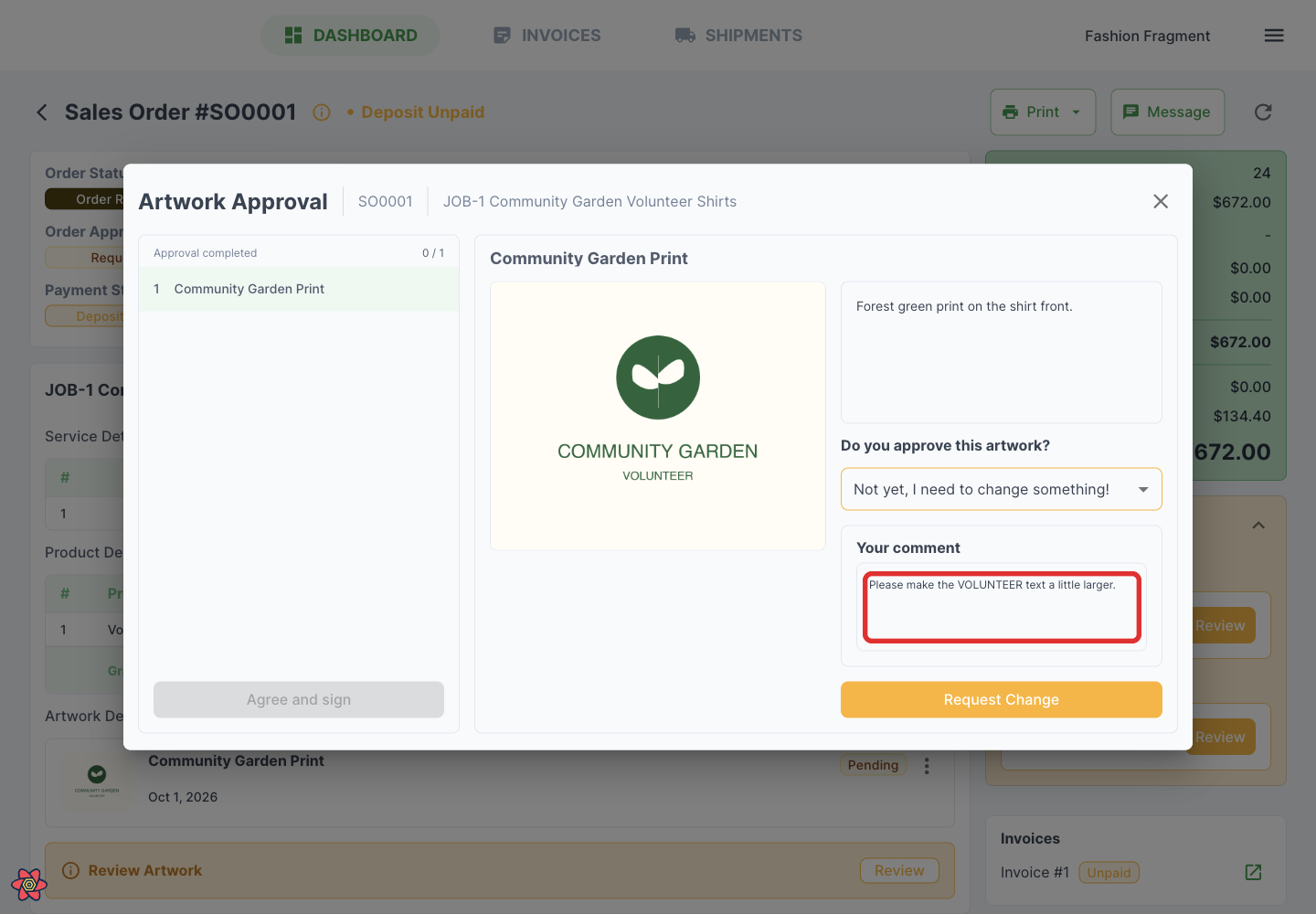The image size is (1316, 914).
Task: Go back using the left chevron arrow
Action: point(42,112)
